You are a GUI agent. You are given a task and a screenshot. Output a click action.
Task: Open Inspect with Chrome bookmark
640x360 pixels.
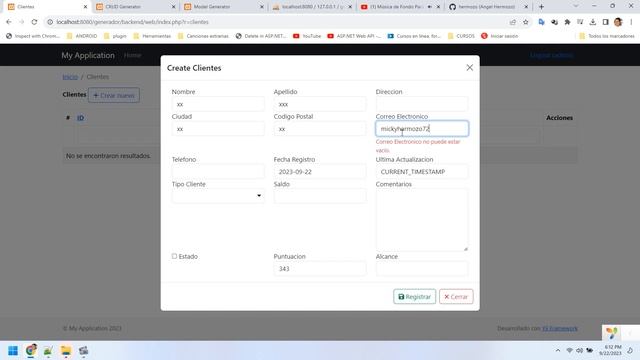click(33, 36)
